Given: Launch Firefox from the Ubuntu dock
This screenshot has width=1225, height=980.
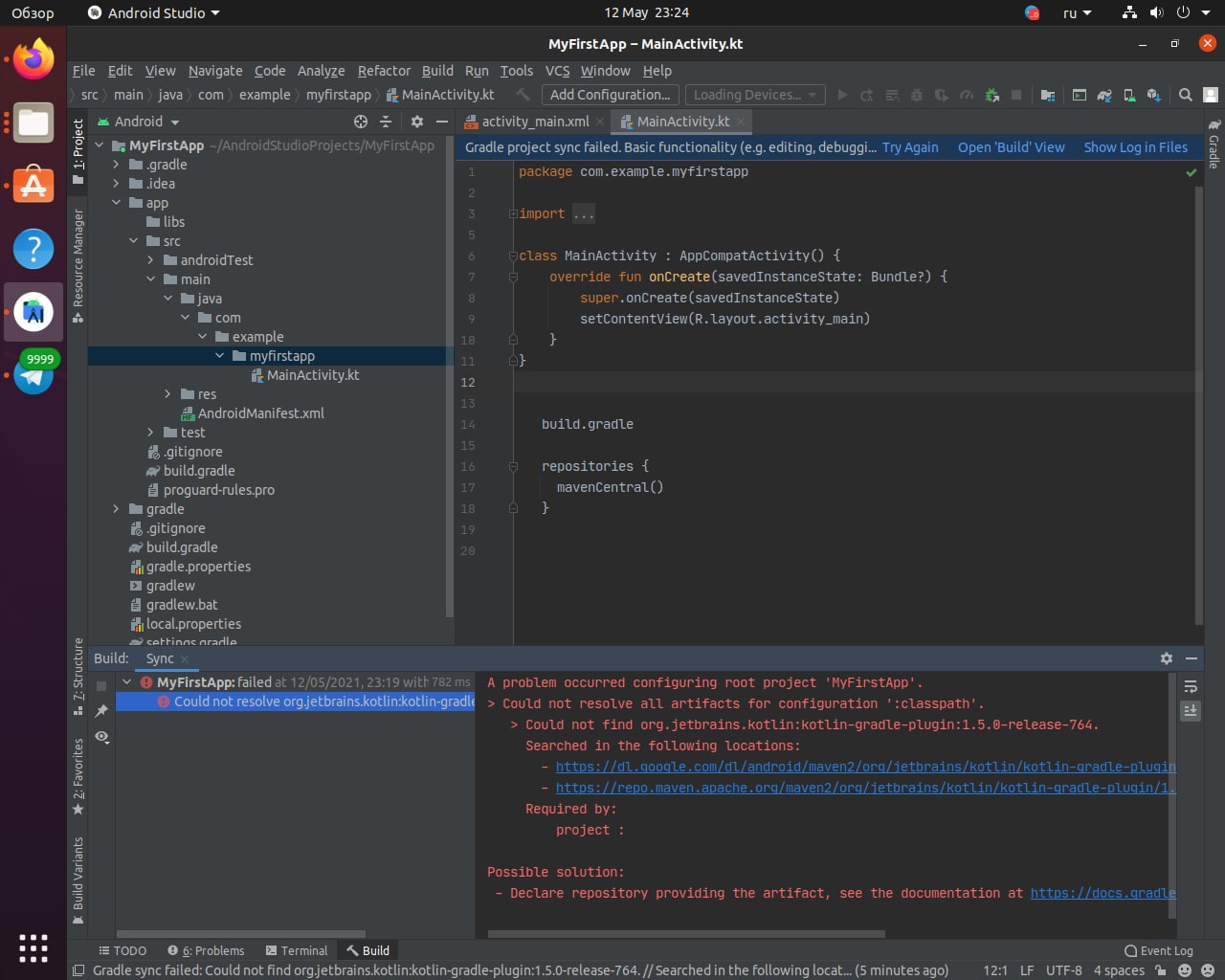Looking at the screenshot, I should (33, 60).
